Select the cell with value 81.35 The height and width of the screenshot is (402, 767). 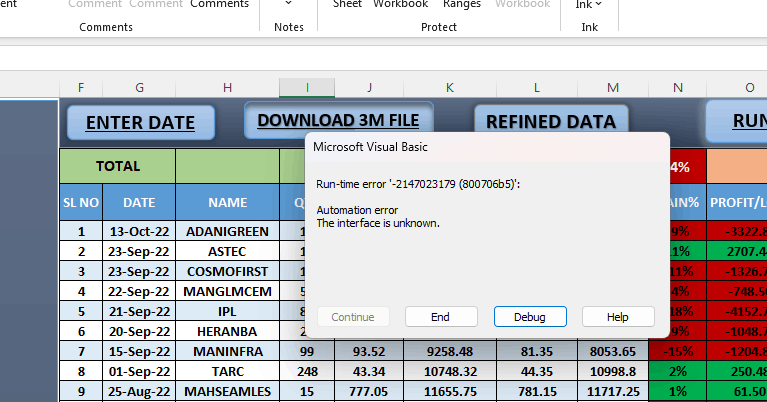coord(537,352)
